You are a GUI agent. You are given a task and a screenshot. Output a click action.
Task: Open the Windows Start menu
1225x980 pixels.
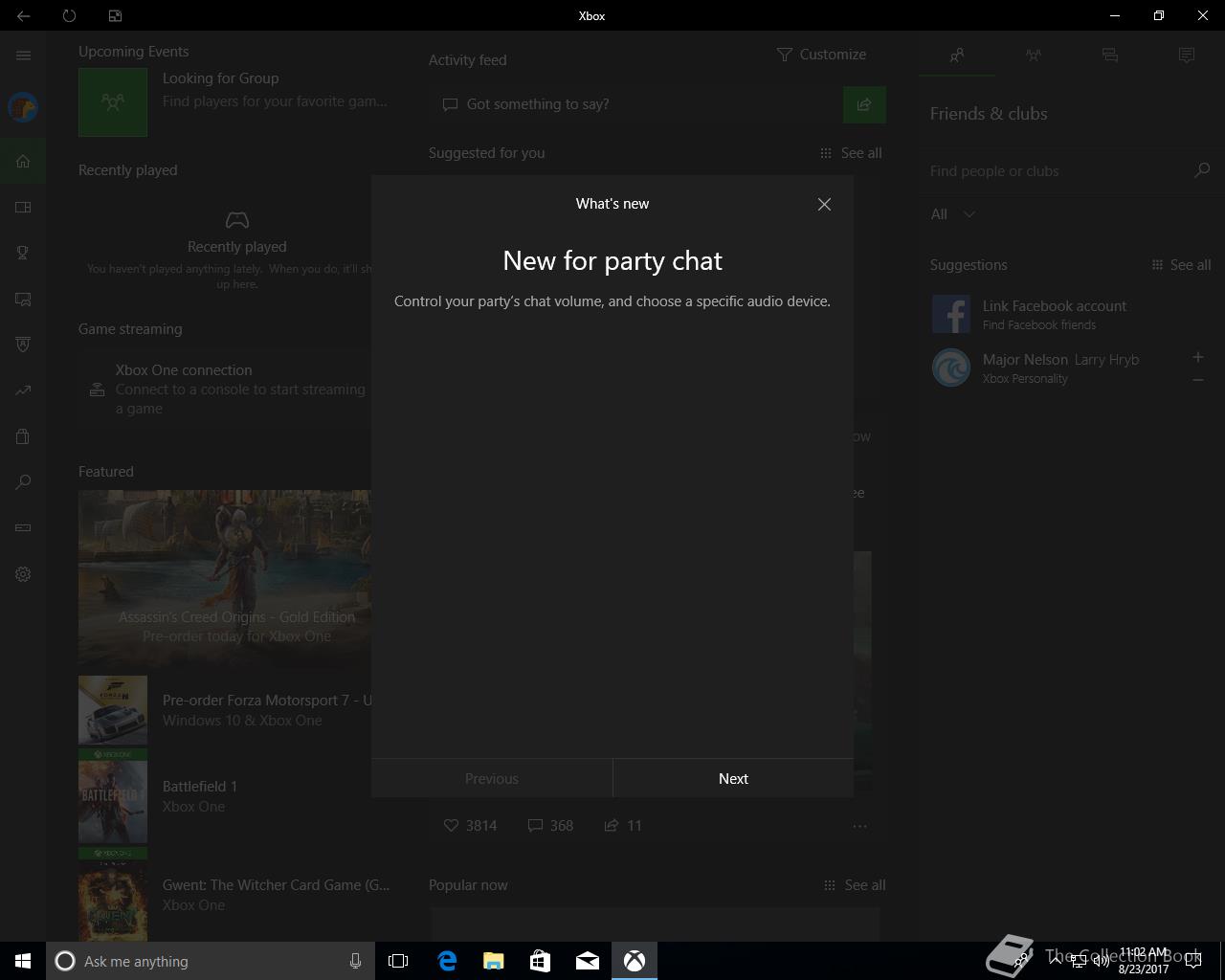point(23,961)
